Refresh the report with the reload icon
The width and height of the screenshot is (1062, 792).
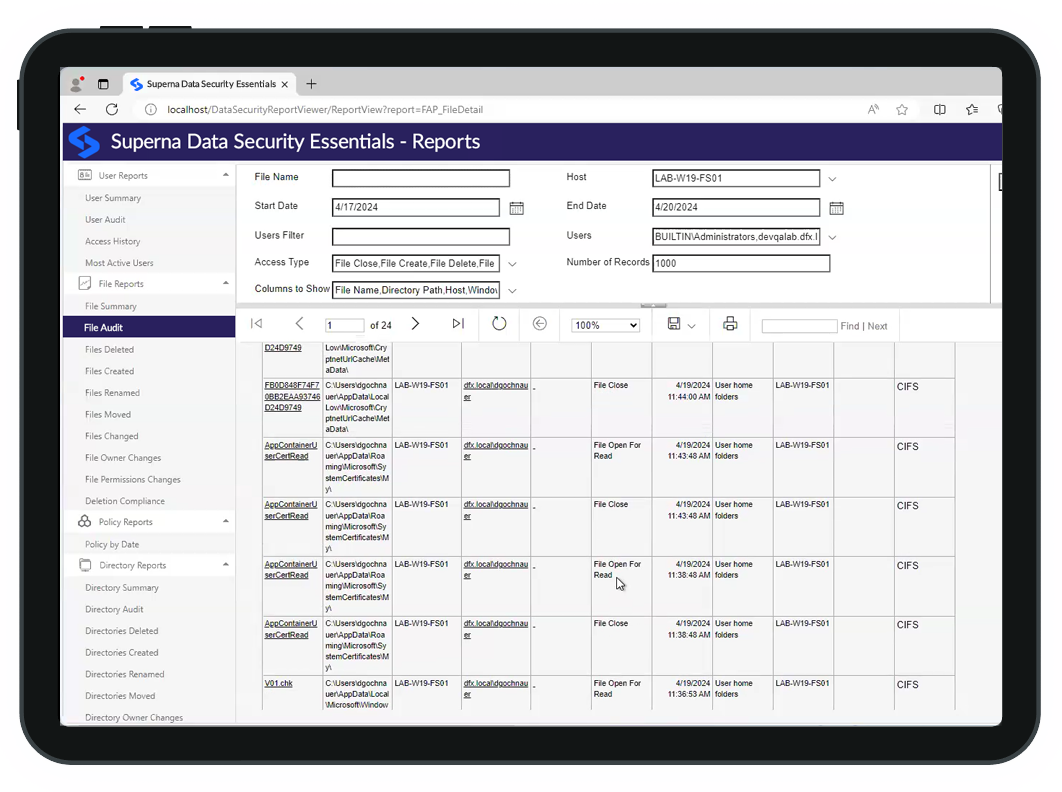pyautogui.click(x=499, y=324)
